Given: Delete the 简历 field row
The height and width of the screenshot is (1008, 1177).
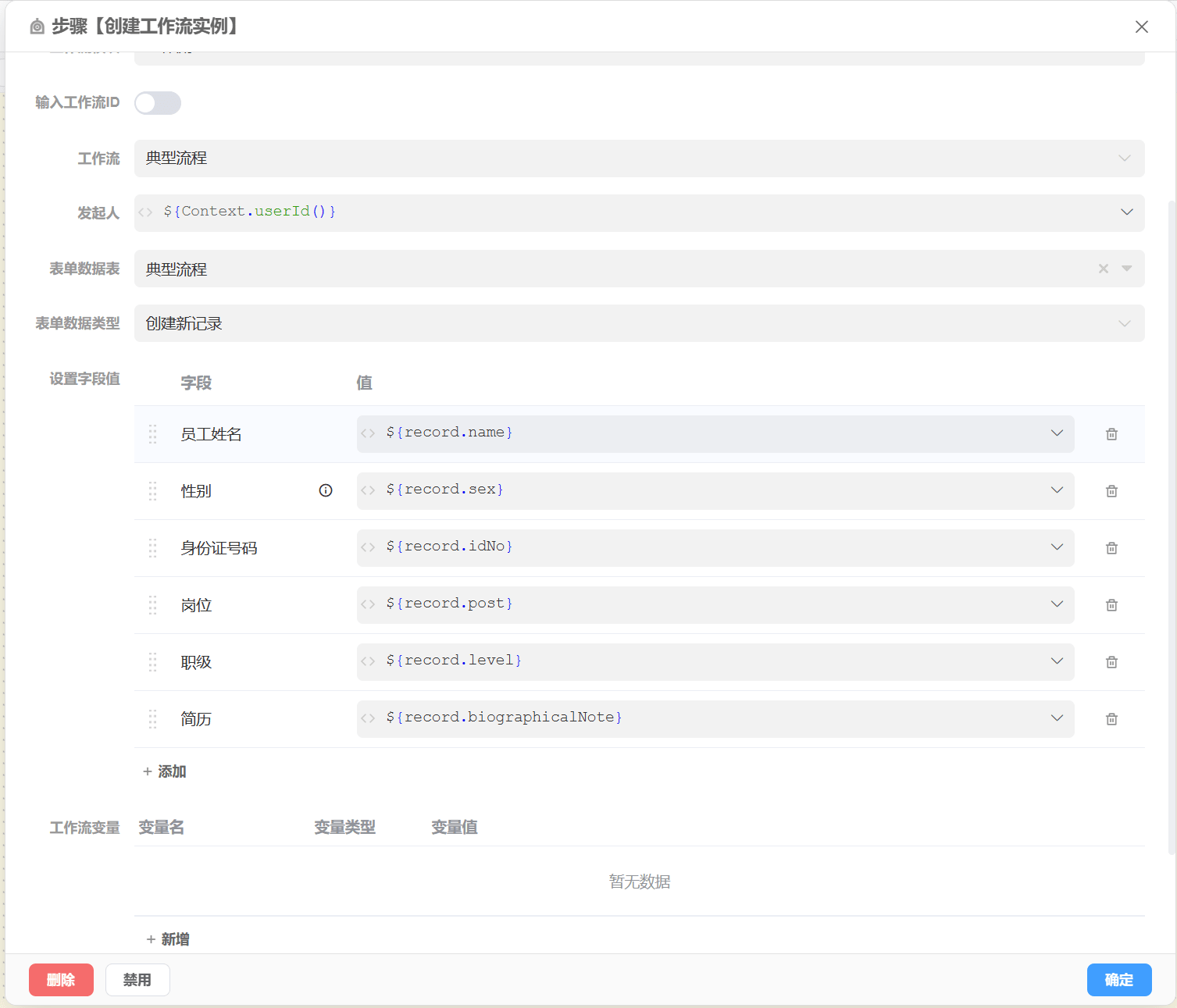Looking at the screenshot, I should coord(1111,719).
